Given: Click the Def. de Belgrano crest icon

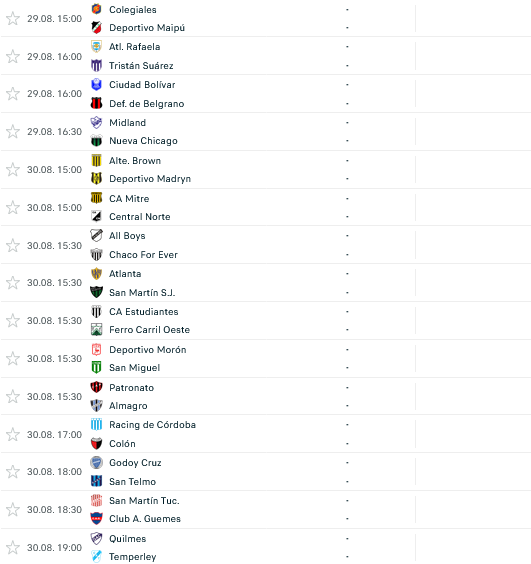Looking at the screenshot, I should click(x=96, y=104).
